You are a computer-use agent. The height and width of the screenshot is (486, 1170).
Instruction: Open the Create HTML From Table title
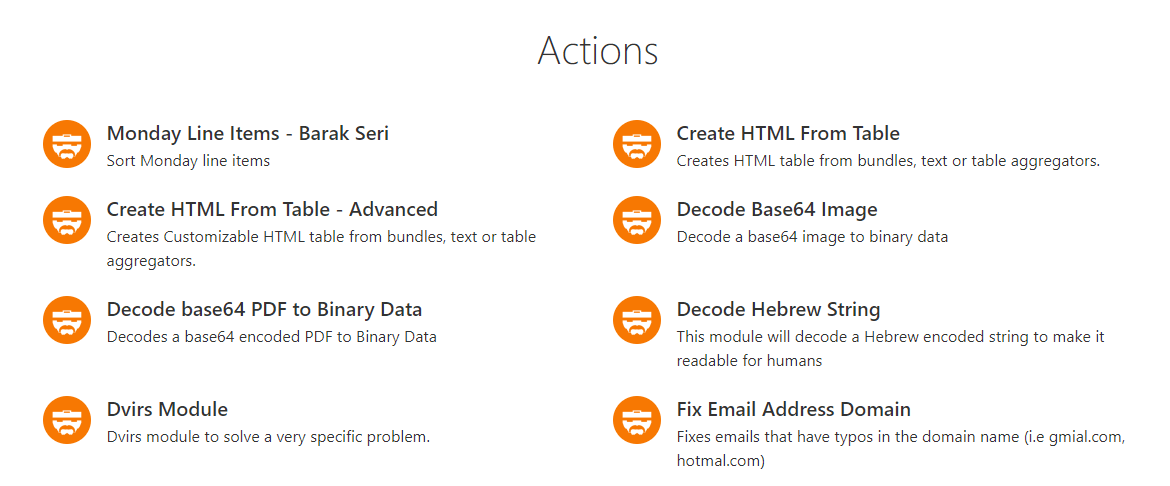788,133
